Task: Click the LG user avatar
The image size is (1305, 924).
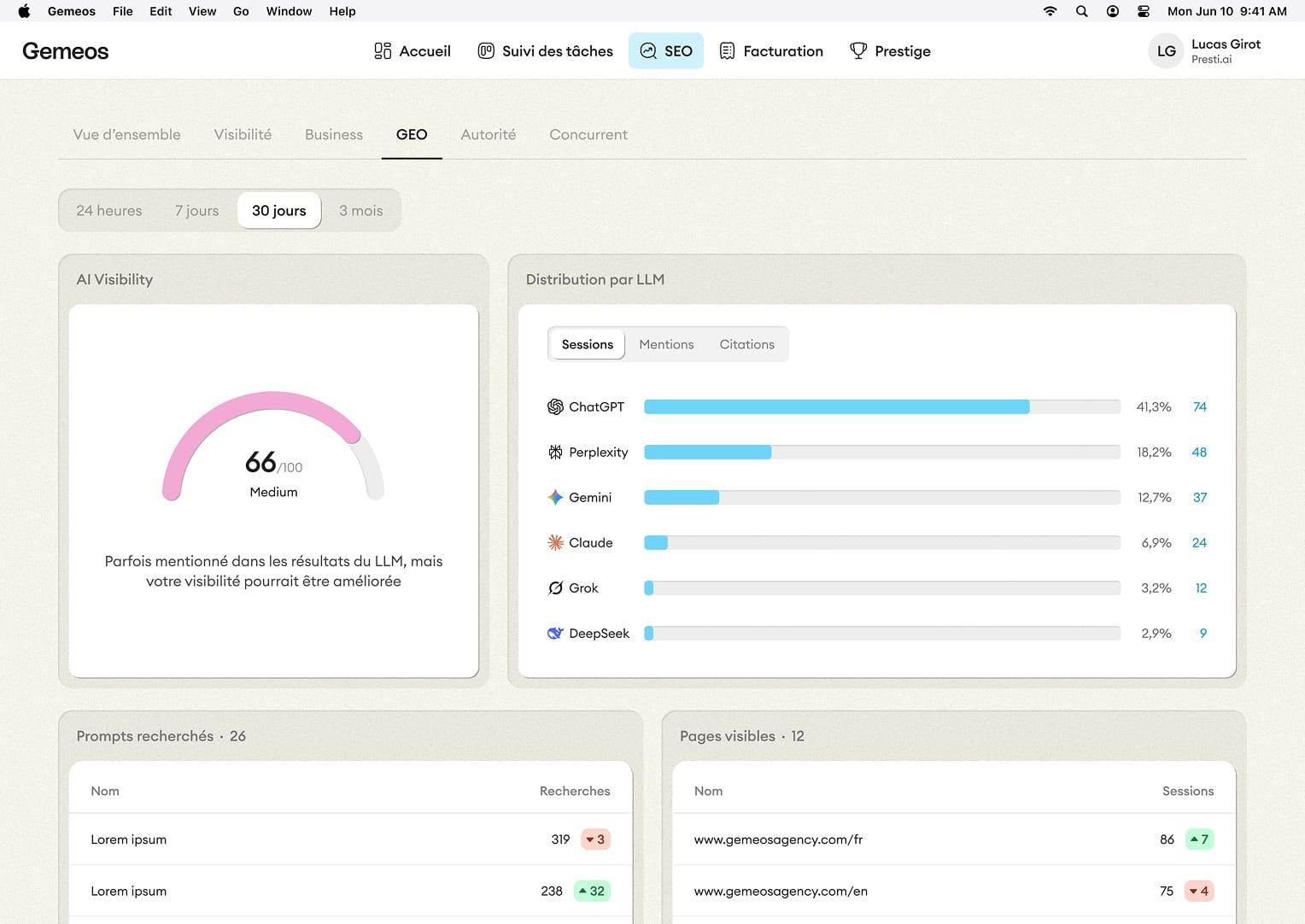Action: (x=1166, y=51)
